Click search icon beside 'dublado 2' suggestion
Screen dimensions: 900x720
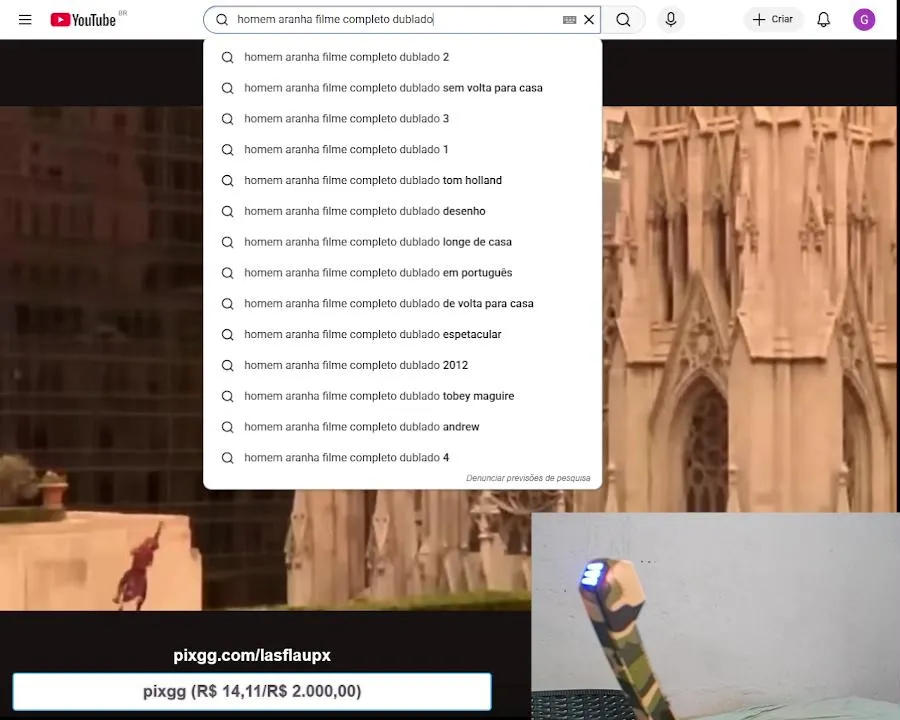coord(228,57)
